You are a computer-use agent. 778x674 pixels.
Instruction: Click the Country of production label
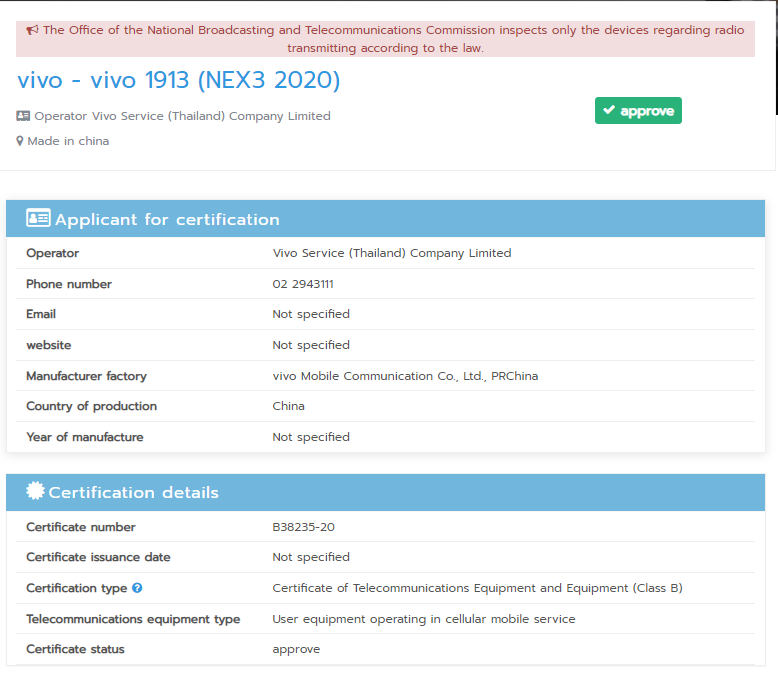click(91, 406)
